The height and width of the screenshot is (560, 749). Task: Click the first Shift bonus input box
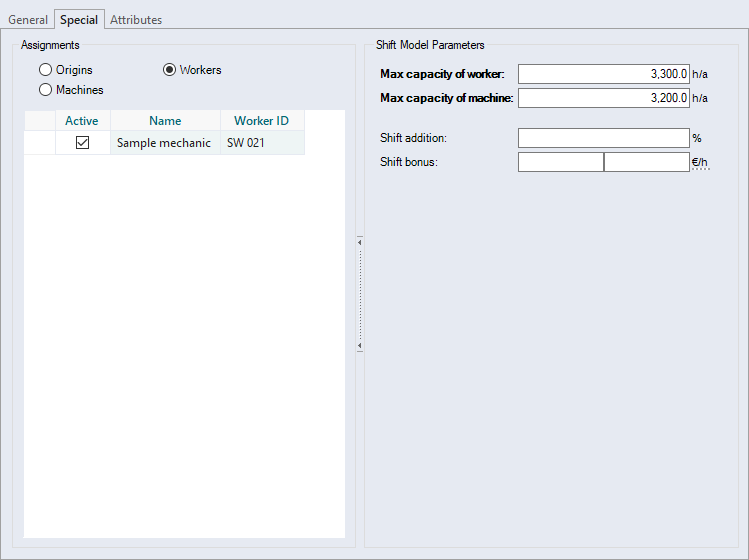click(560, 162)
